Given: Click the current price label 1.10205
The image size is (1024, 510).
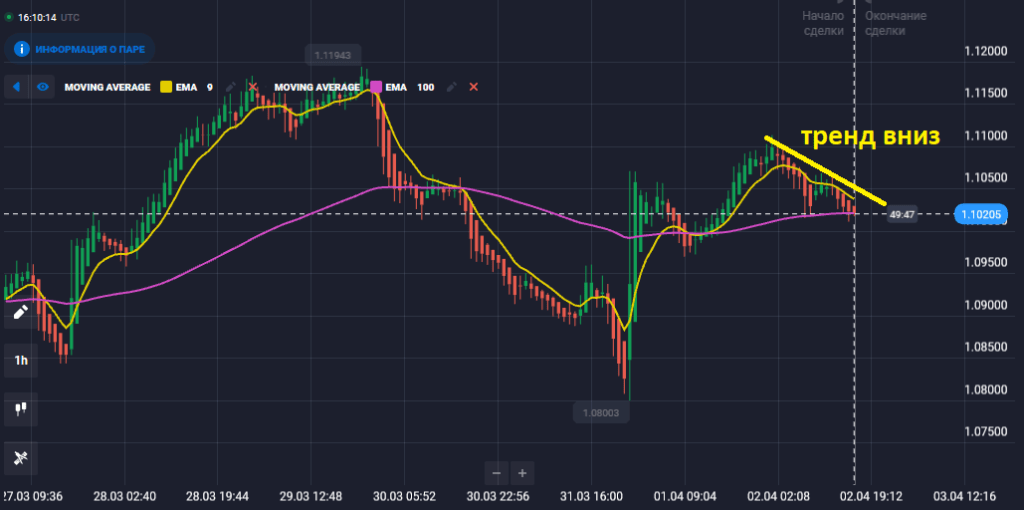Looking at the screenshot, I should (978, 214).
